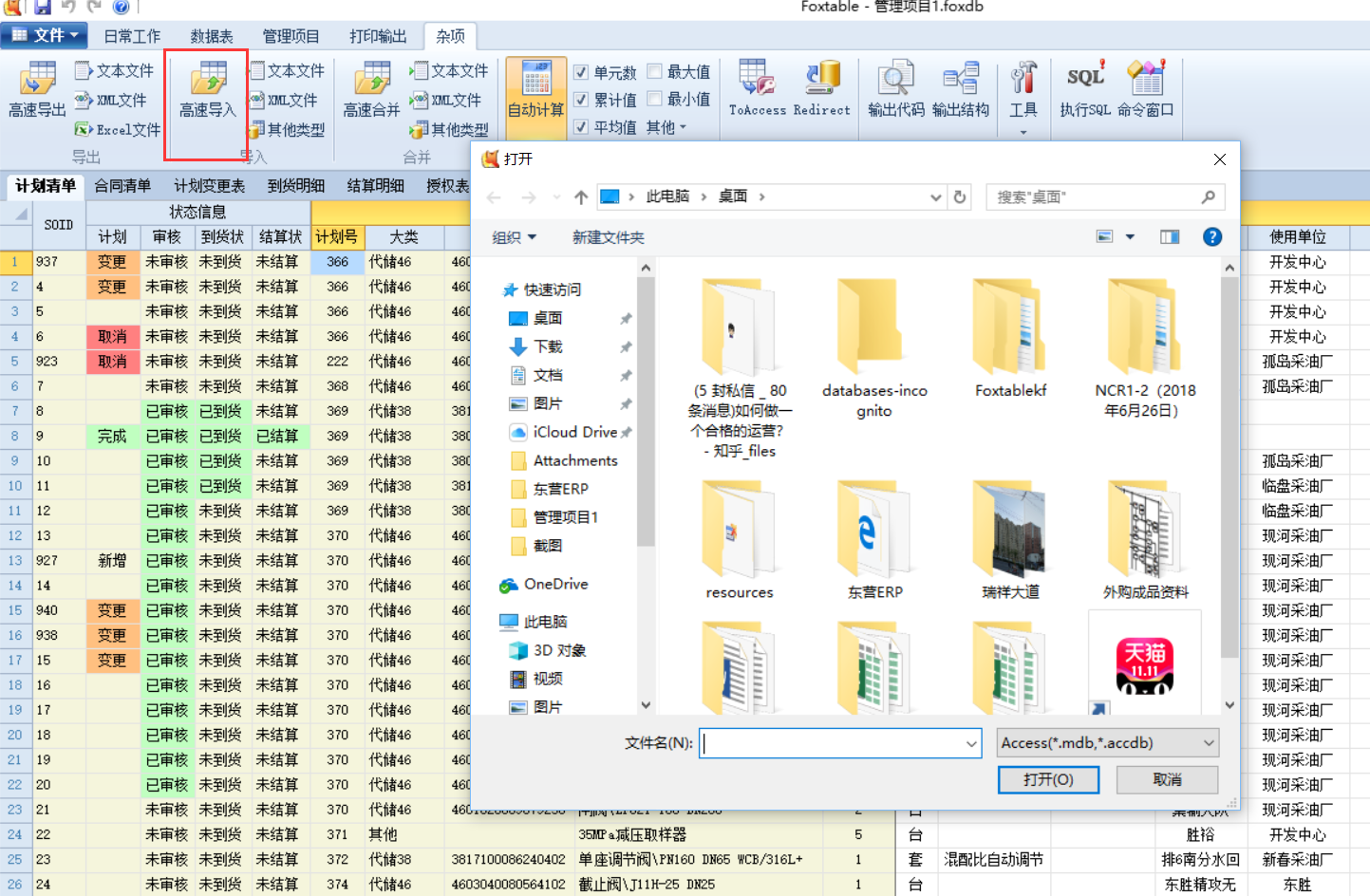The height and width of the screenshot is (896, 1370).
Task: Click the undo icon in title bar
Action: point(69,7)
